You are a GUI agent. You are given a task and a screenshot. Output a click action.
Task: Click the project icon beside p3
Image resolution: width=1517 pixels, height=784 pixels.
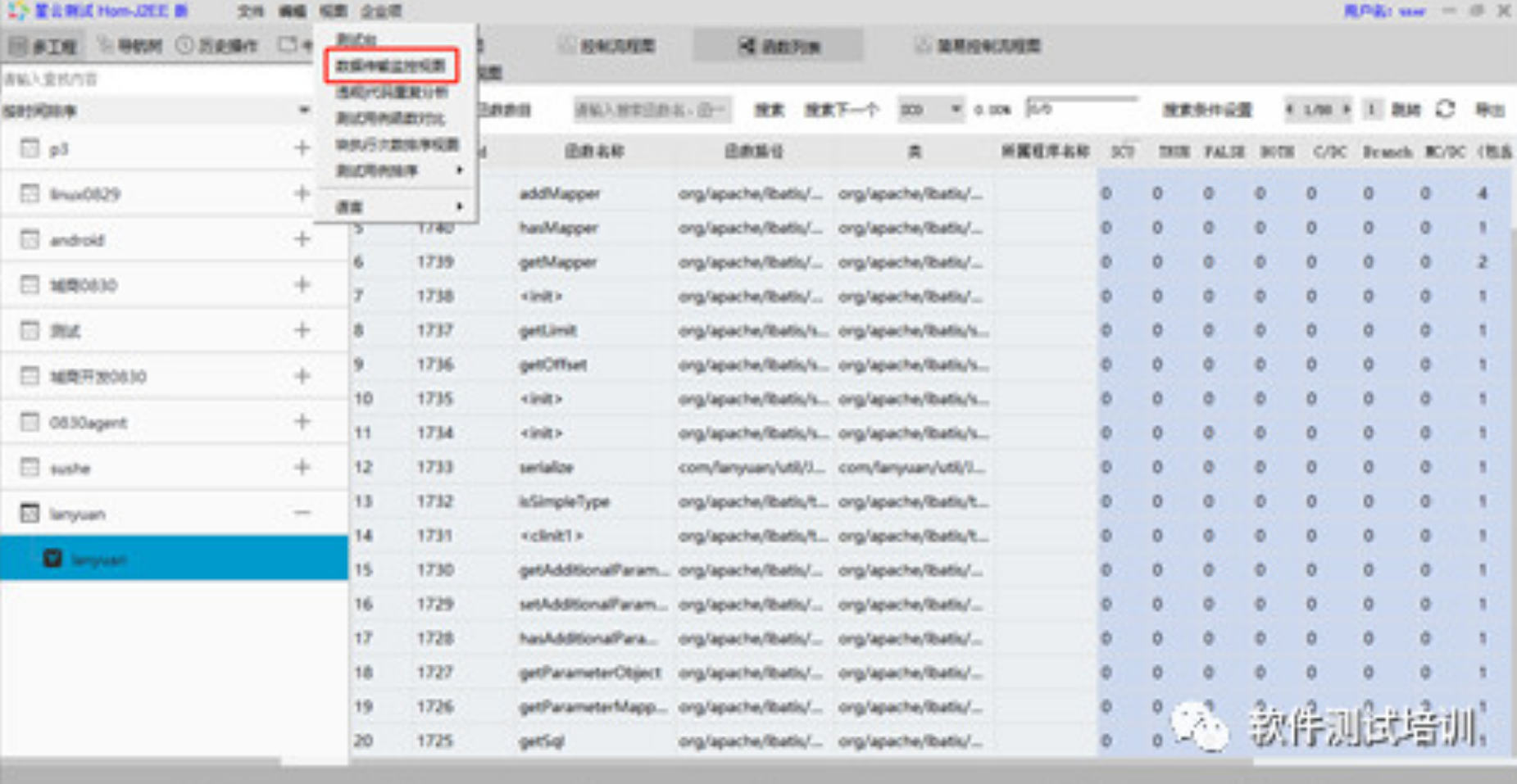(30, 148)
